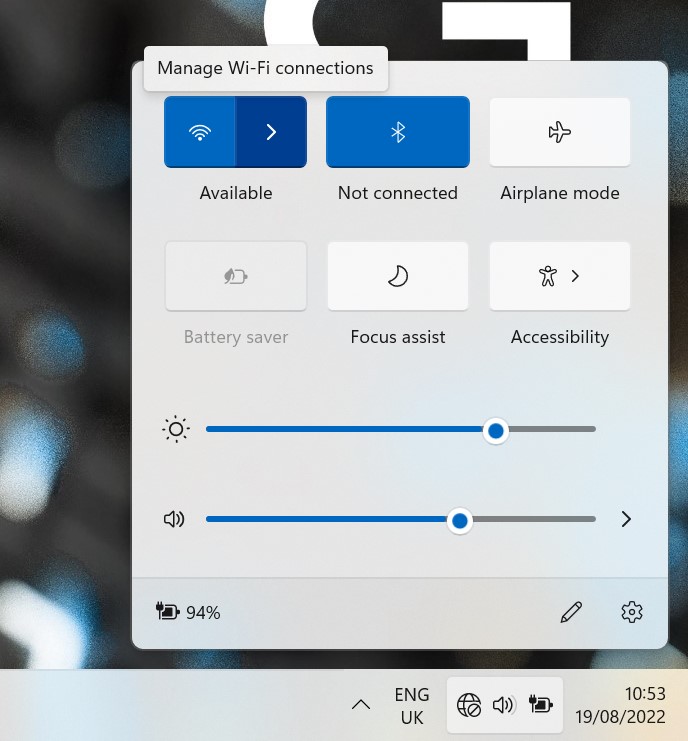Viewport: 688px width, 741px height.
Task: Click the network globe icon in the taskbar
Action: coord(469,705)
